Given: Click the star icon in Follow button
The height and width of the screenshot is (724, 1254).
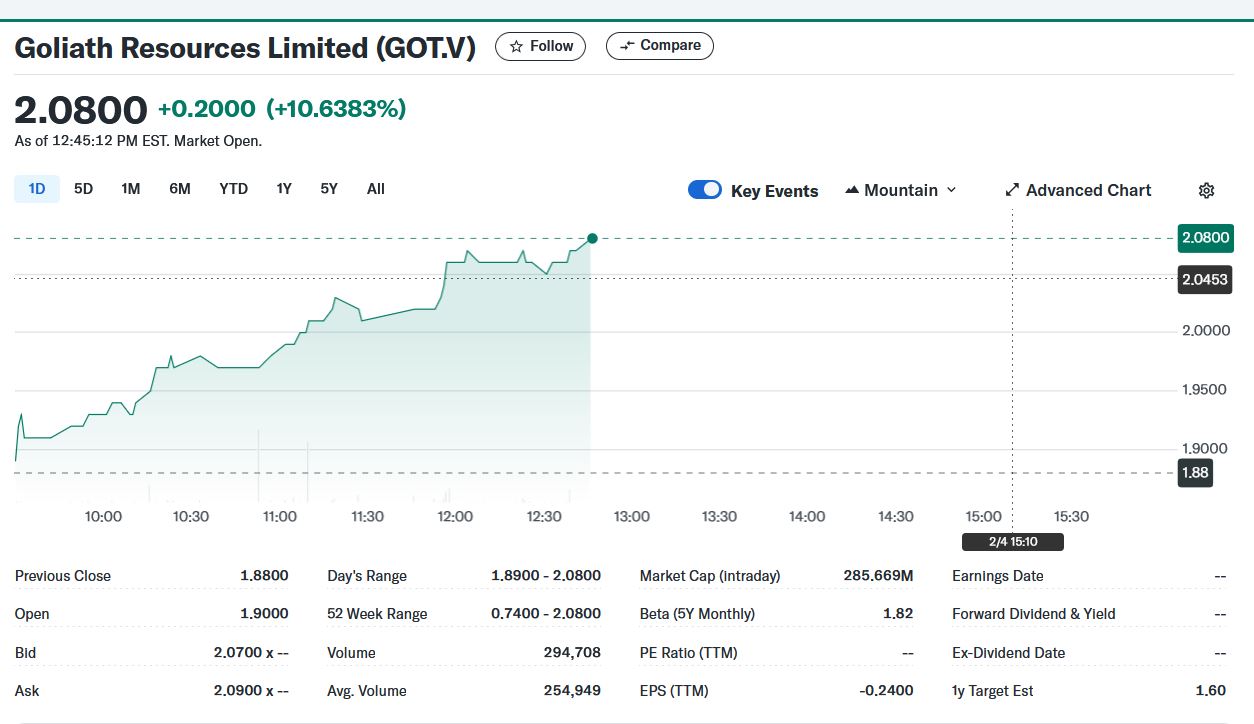Looking at the screenshot, I should coord(516,46).
